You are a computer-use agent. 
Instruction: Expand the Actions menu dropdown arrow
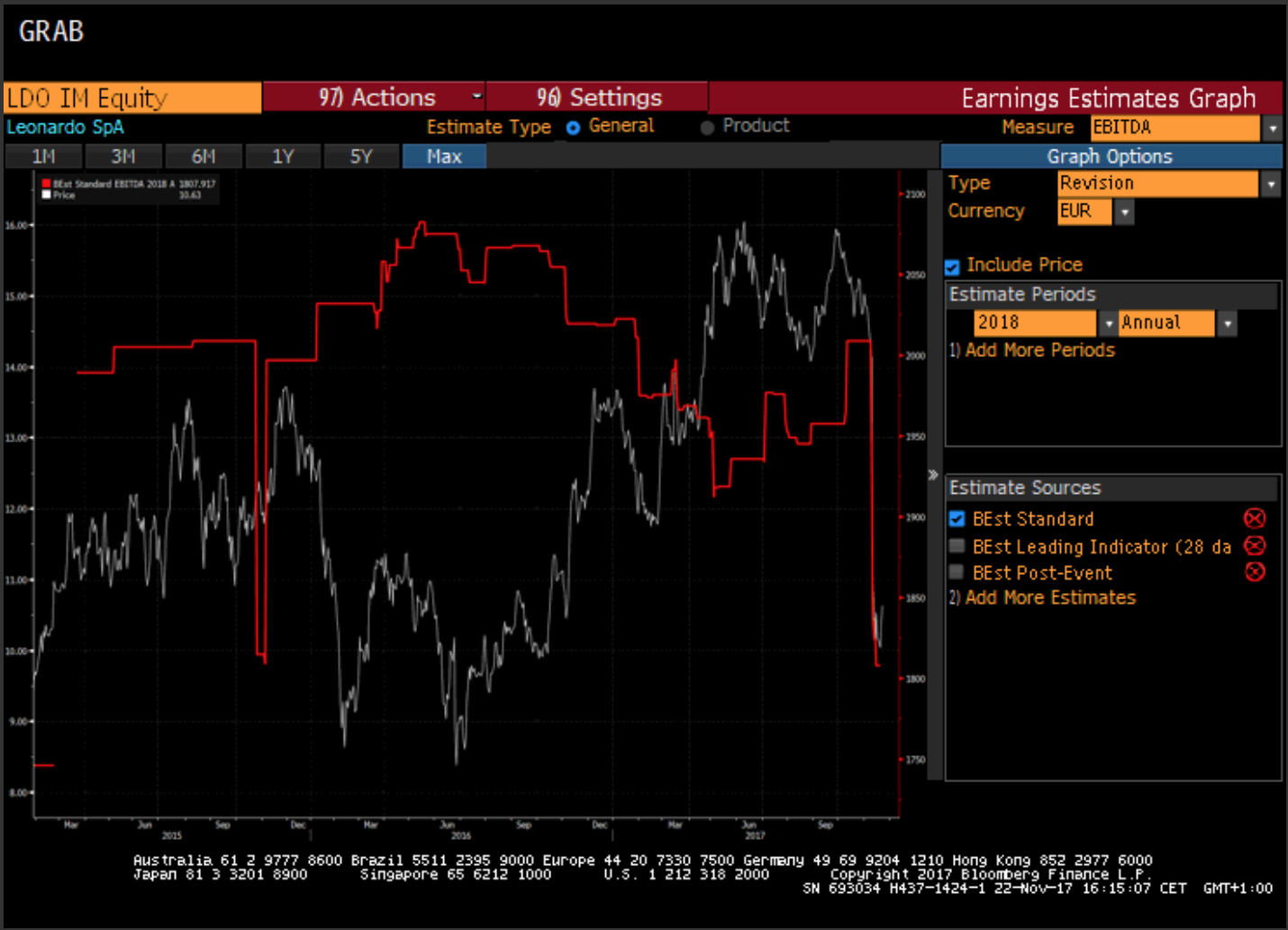pyautogui.click(x=477, y=96)
